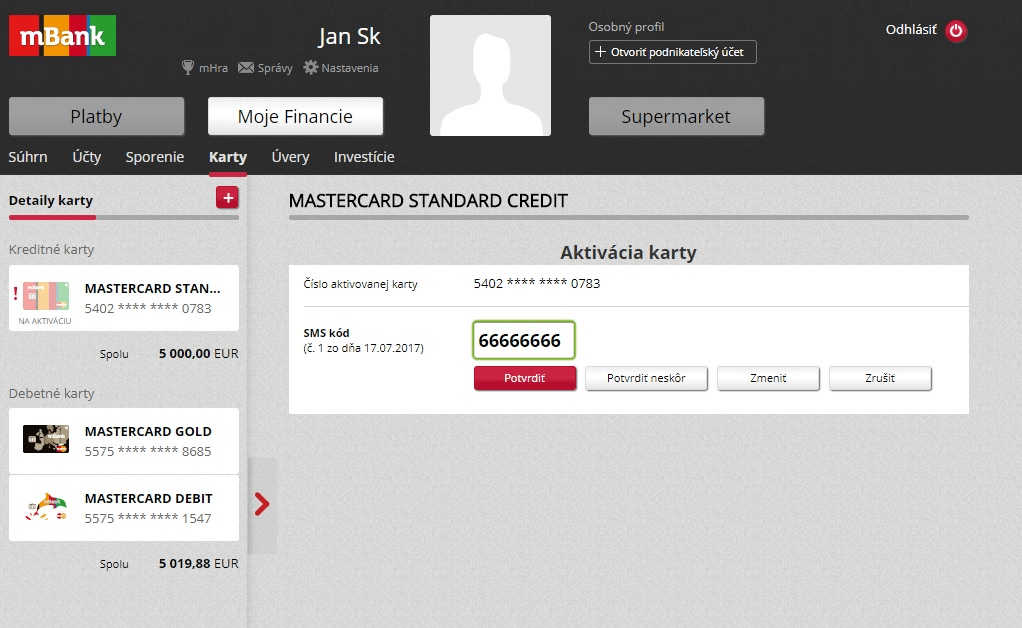Screen dimensions: 1022x628
Task: Click 5 019,88 EUR debit total
Action: click(199, 564)
